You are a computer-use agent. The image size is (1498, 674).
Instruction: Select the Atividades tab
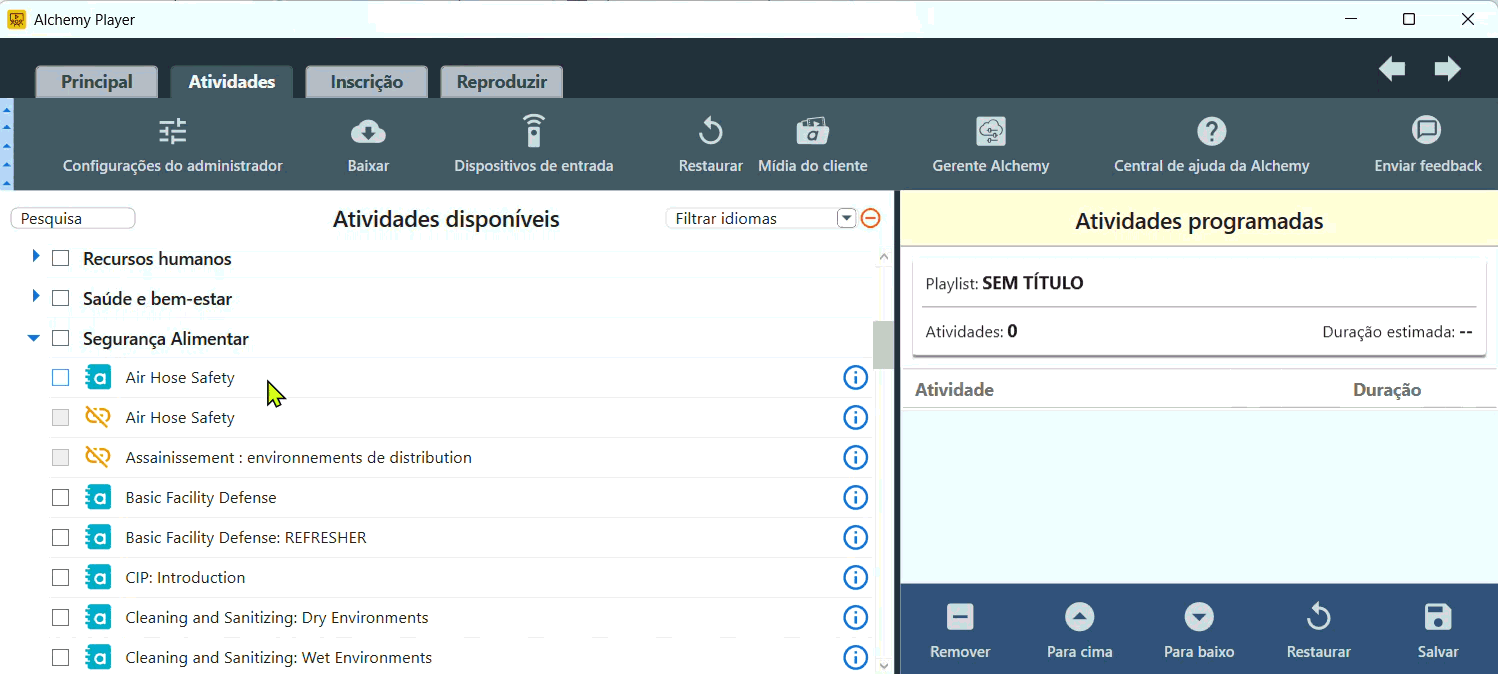coord(232,82)
